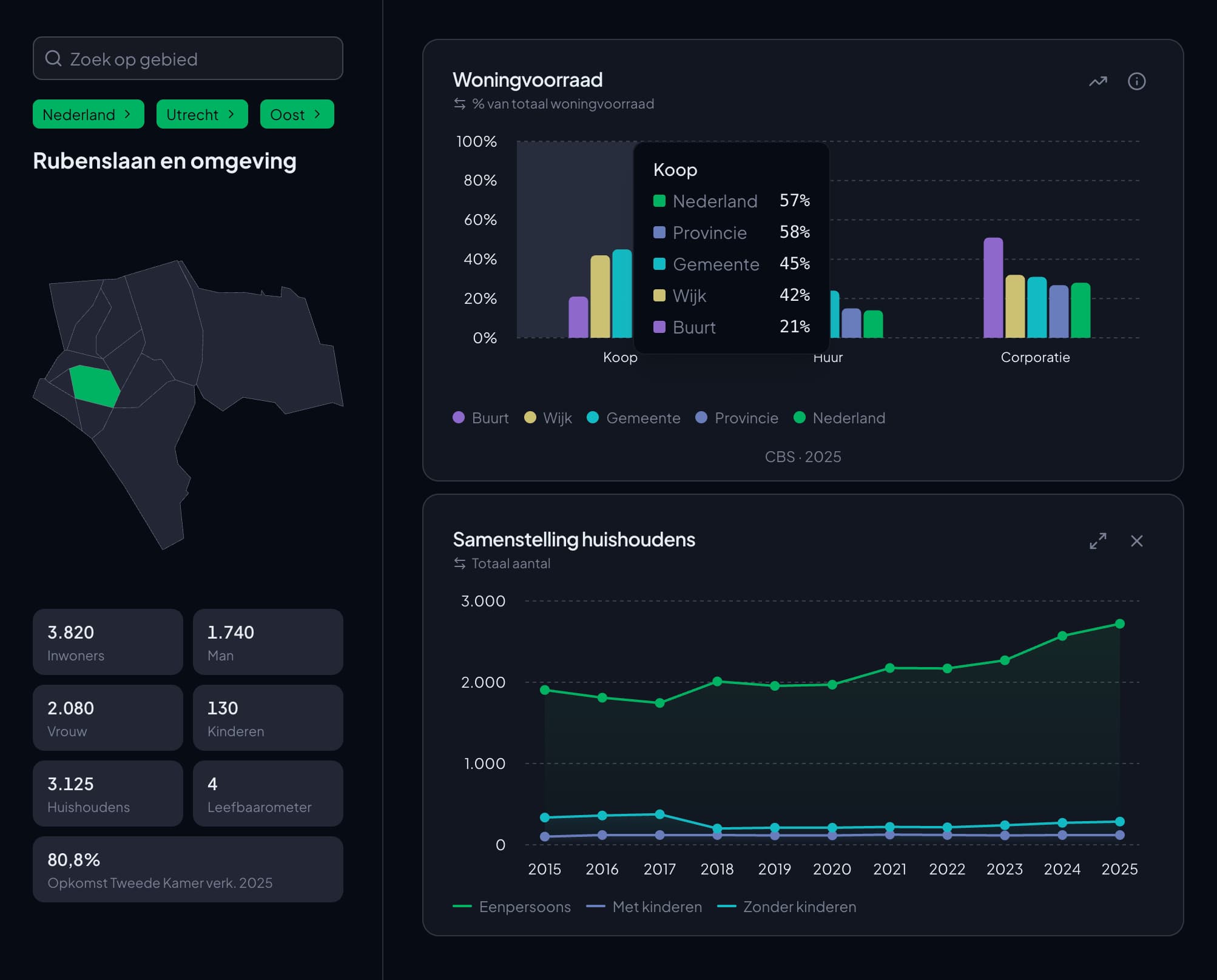1217x980 pixels.
Task: Toggle the Gemeente series in legend
Action: coord(633,418)
